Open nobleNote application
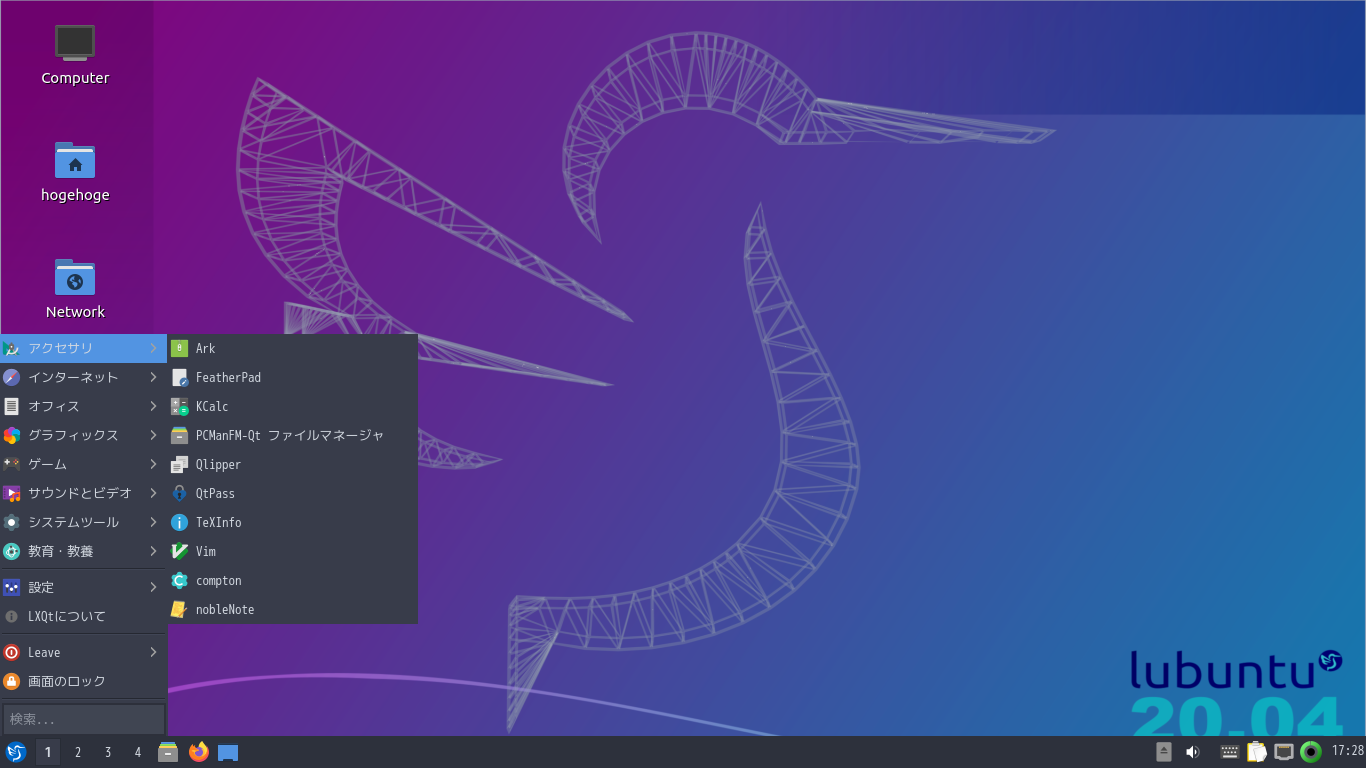Viewport: 1366px width, 768px height. pyautogui.click(x=292, y=609)
